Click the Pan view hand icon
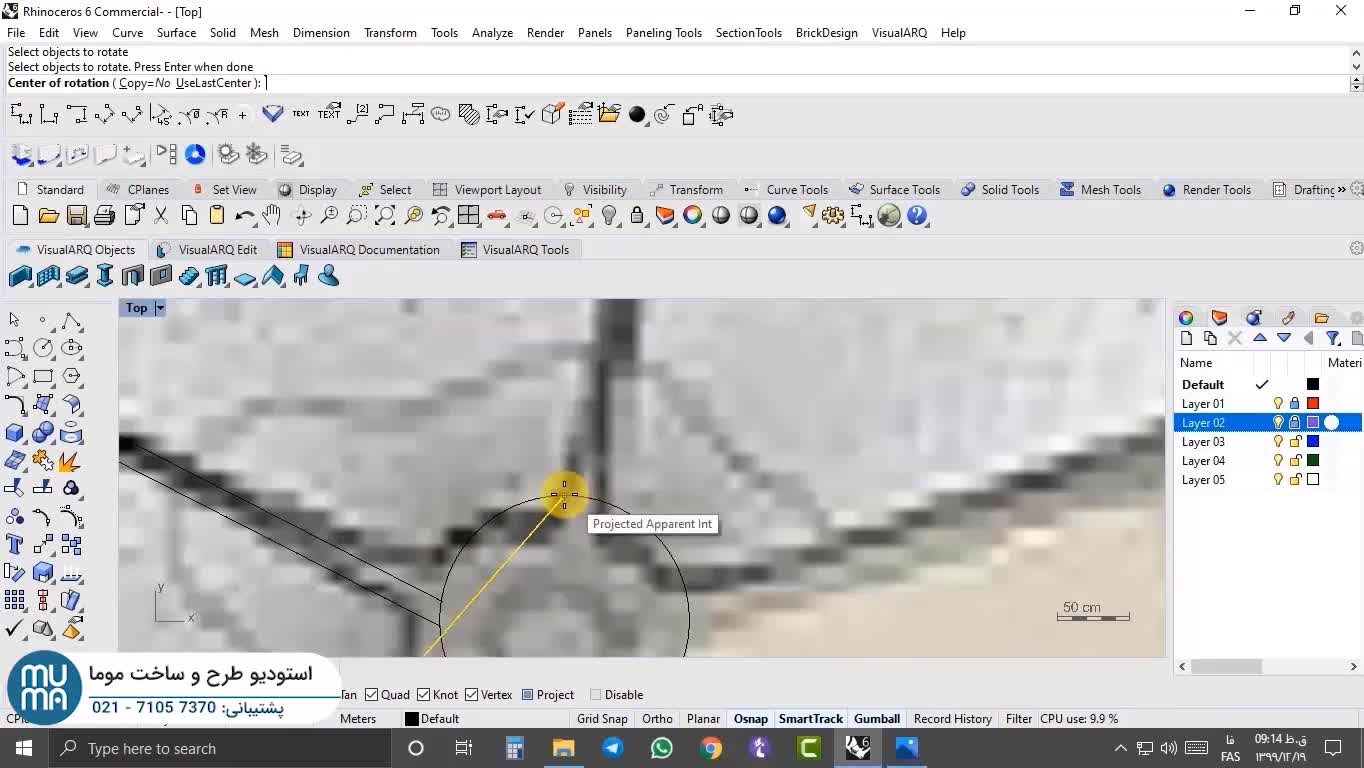This screenshot has width=1364, height=768. [272, 216]
